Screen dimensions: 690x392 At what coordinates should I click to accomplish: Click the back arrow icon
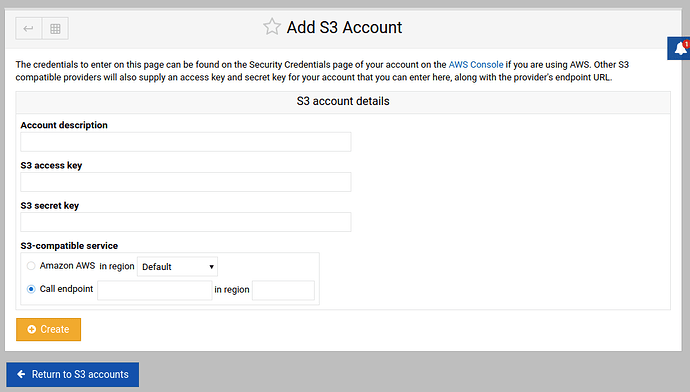(x=29, y=29)
